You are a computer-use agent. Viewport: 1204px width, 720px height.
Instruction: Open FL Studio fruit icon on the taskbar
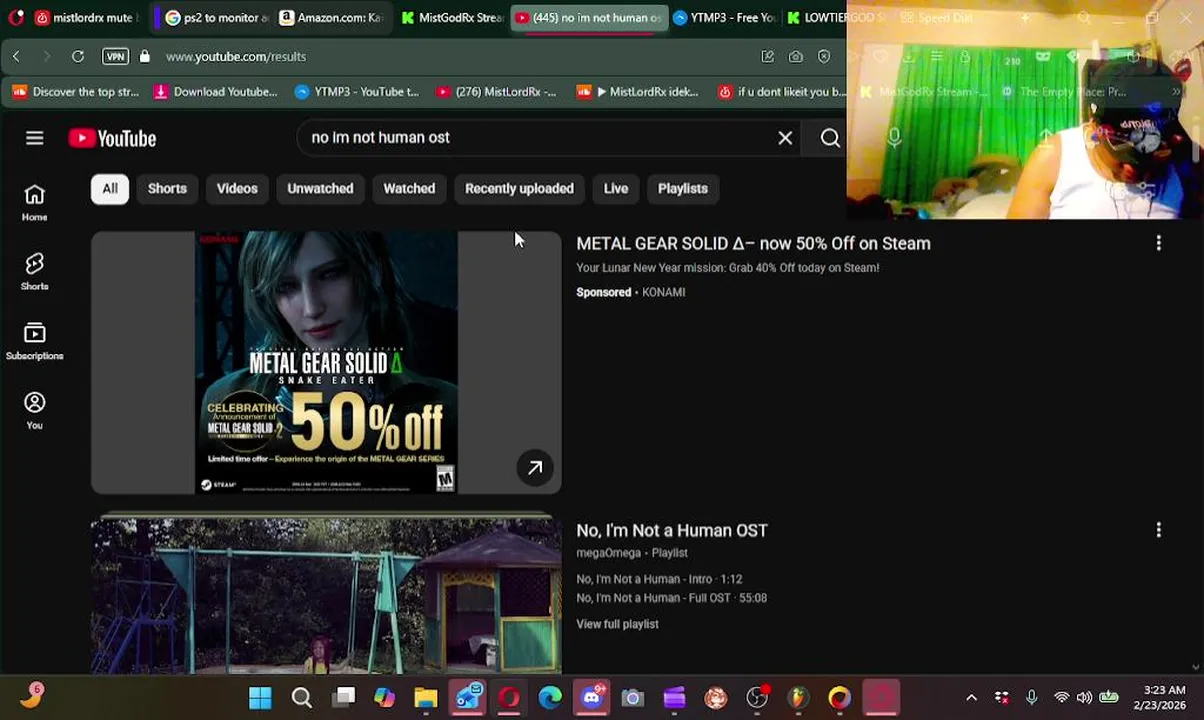pyautogui.click(x=798, y=698)
